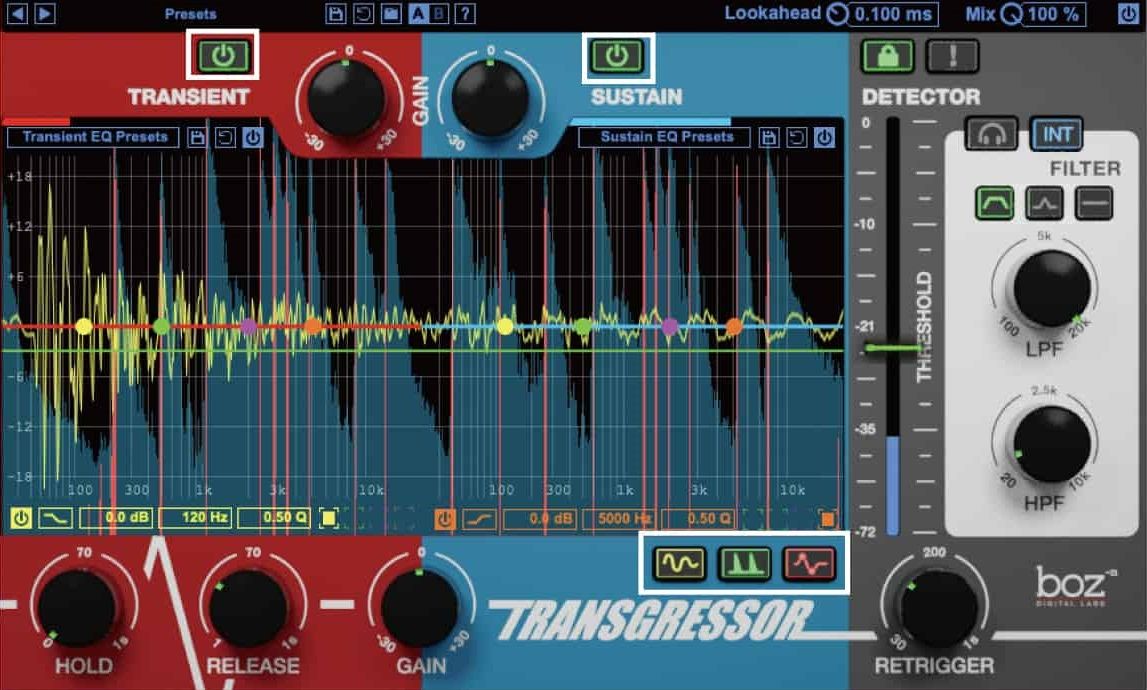Click the bottom Gain knob
1147x690 pixels.
[420, 609]
